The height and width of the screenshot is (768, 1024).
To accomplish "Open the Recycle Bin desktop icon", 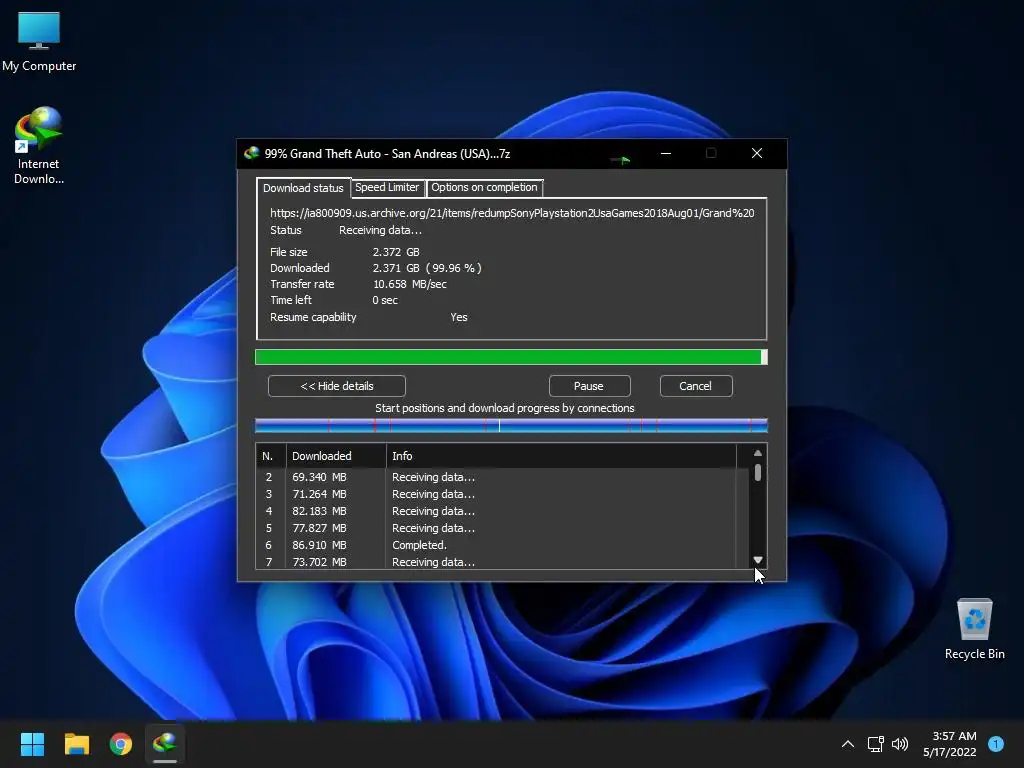I will [x=974, y=629].
